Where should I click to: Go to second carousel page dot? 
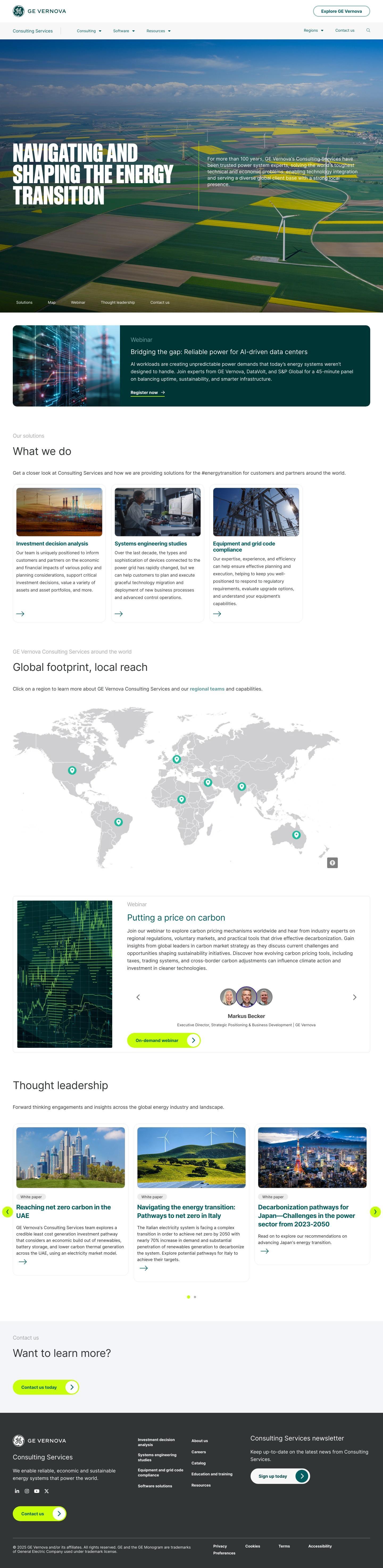[194, 1297]
